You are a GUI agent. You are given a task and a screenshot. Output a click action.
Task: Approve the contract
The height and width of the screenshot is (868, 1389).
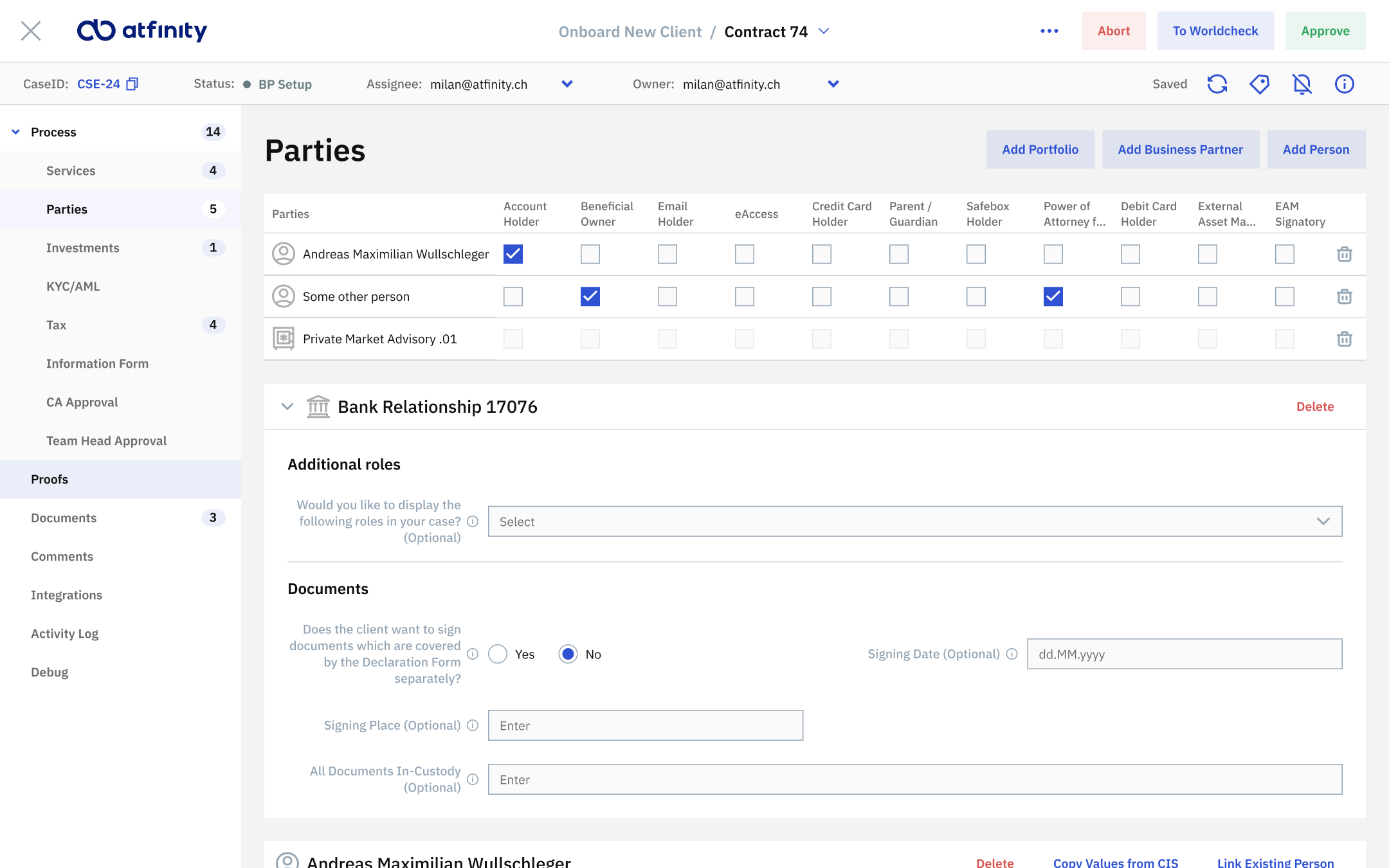[1325, 31]
